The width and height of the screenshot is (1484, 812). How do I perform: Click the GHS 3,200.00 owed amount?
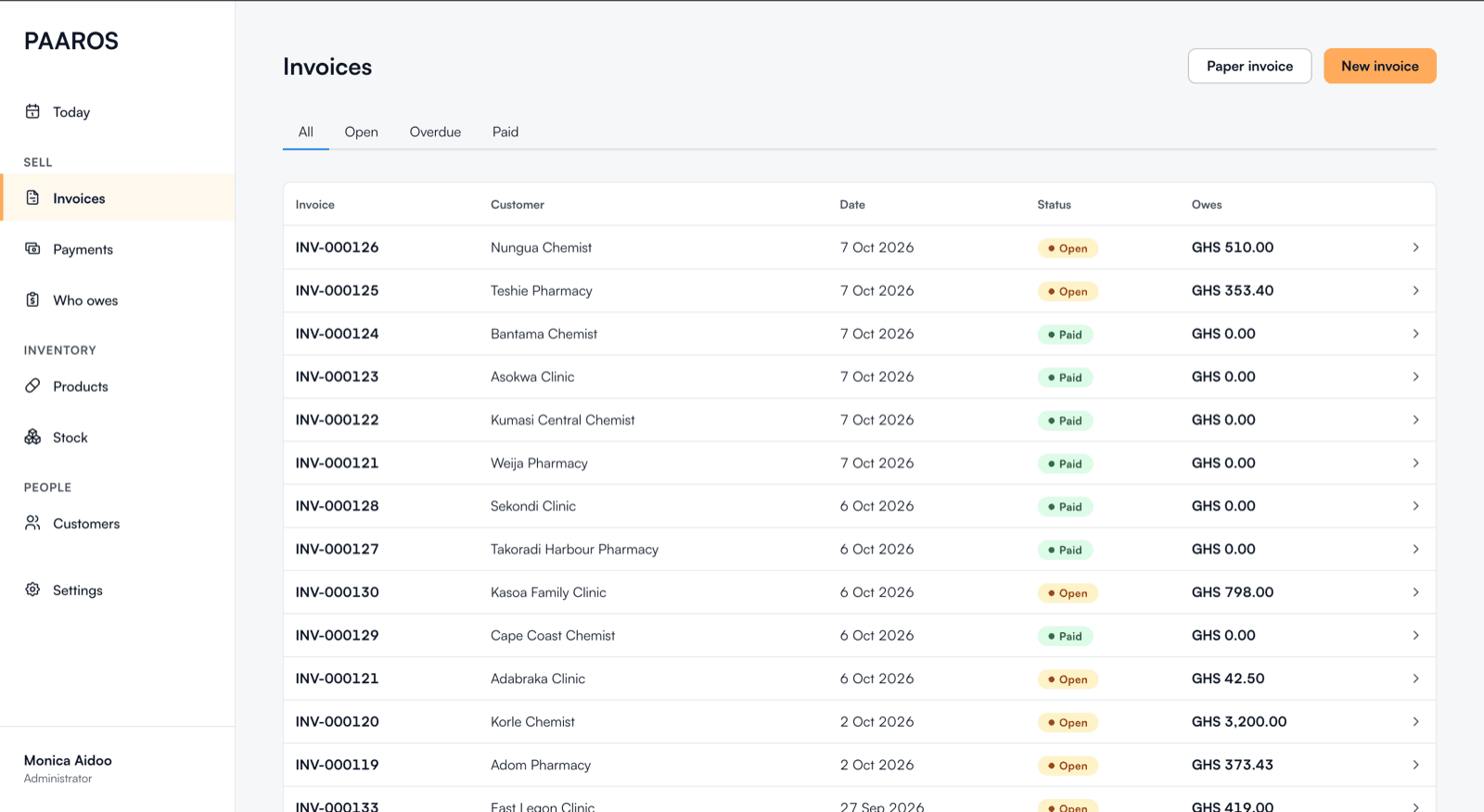1239,721
